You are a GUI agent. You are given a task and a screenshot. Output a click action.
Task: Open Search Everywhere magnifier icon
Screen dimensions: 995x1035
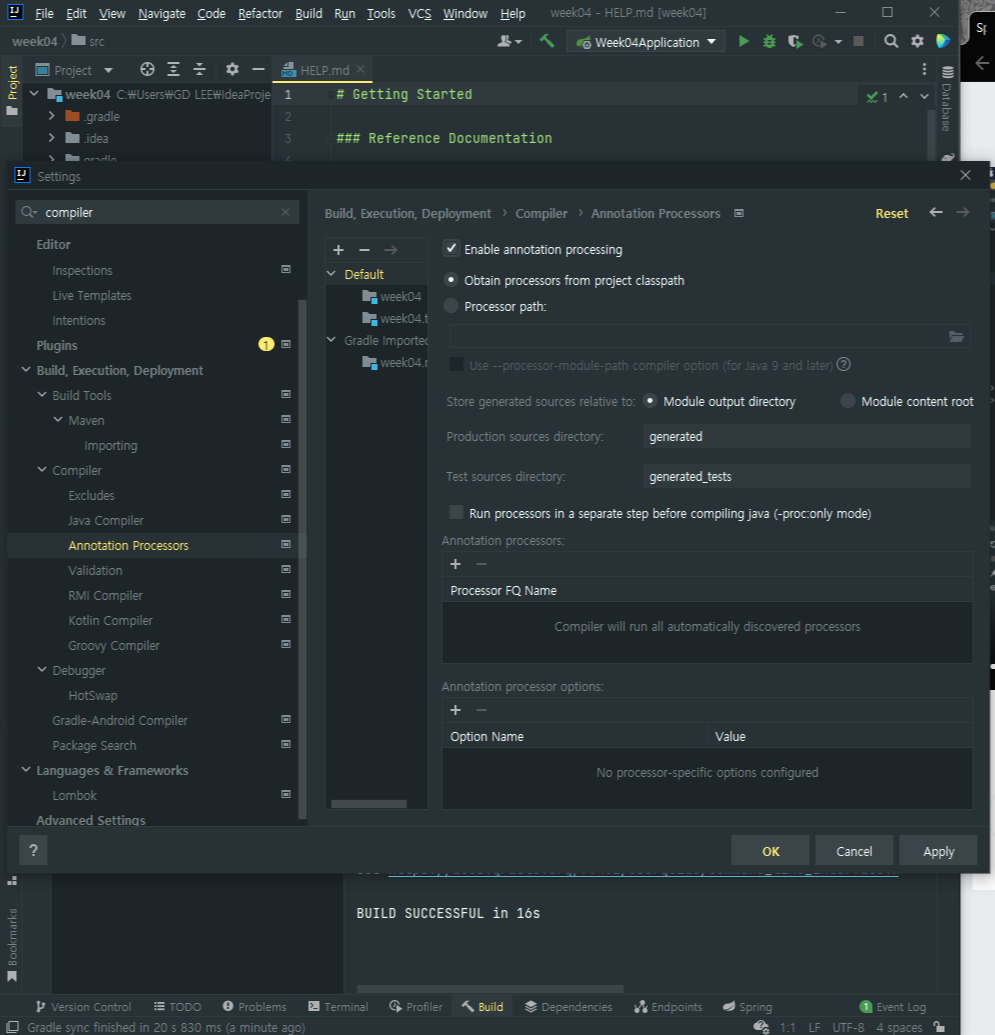coord(891,42)
